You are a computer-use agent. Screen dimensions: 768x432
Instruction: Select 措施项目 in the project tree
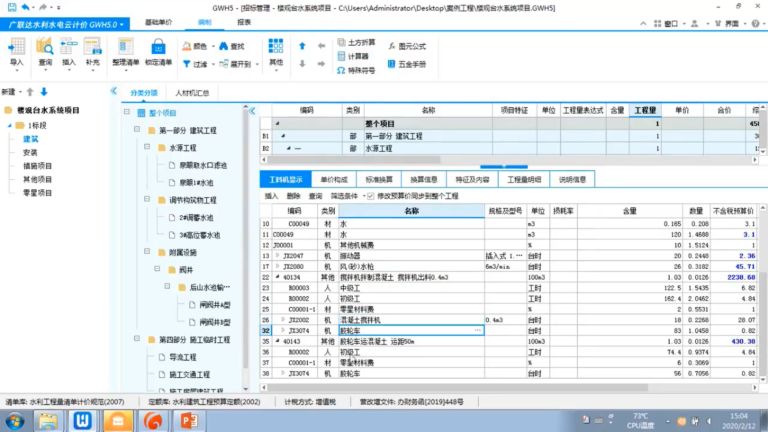point(37,166)
